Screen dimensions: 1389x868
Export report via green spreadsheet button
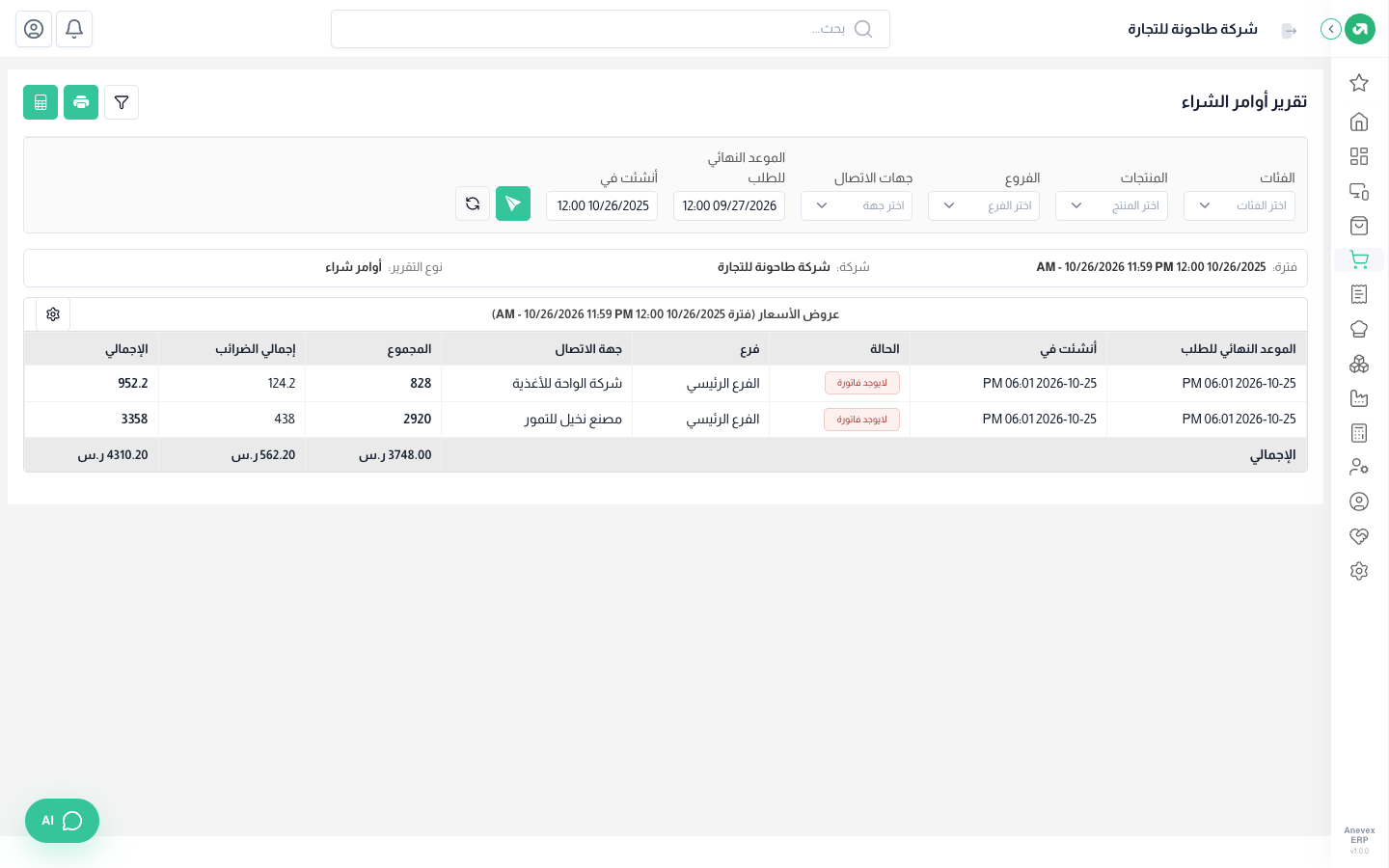coord(41,102)
